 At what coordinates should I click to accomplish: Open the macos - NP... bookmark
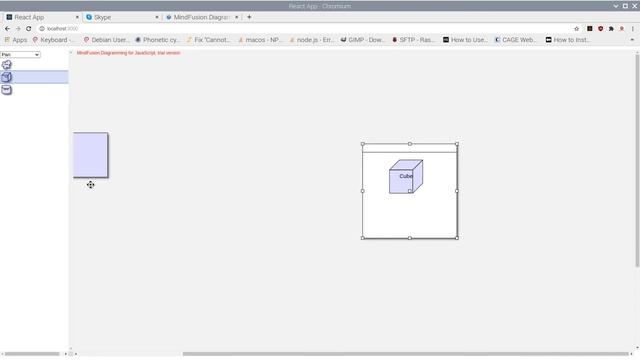[x=260, y=40]
